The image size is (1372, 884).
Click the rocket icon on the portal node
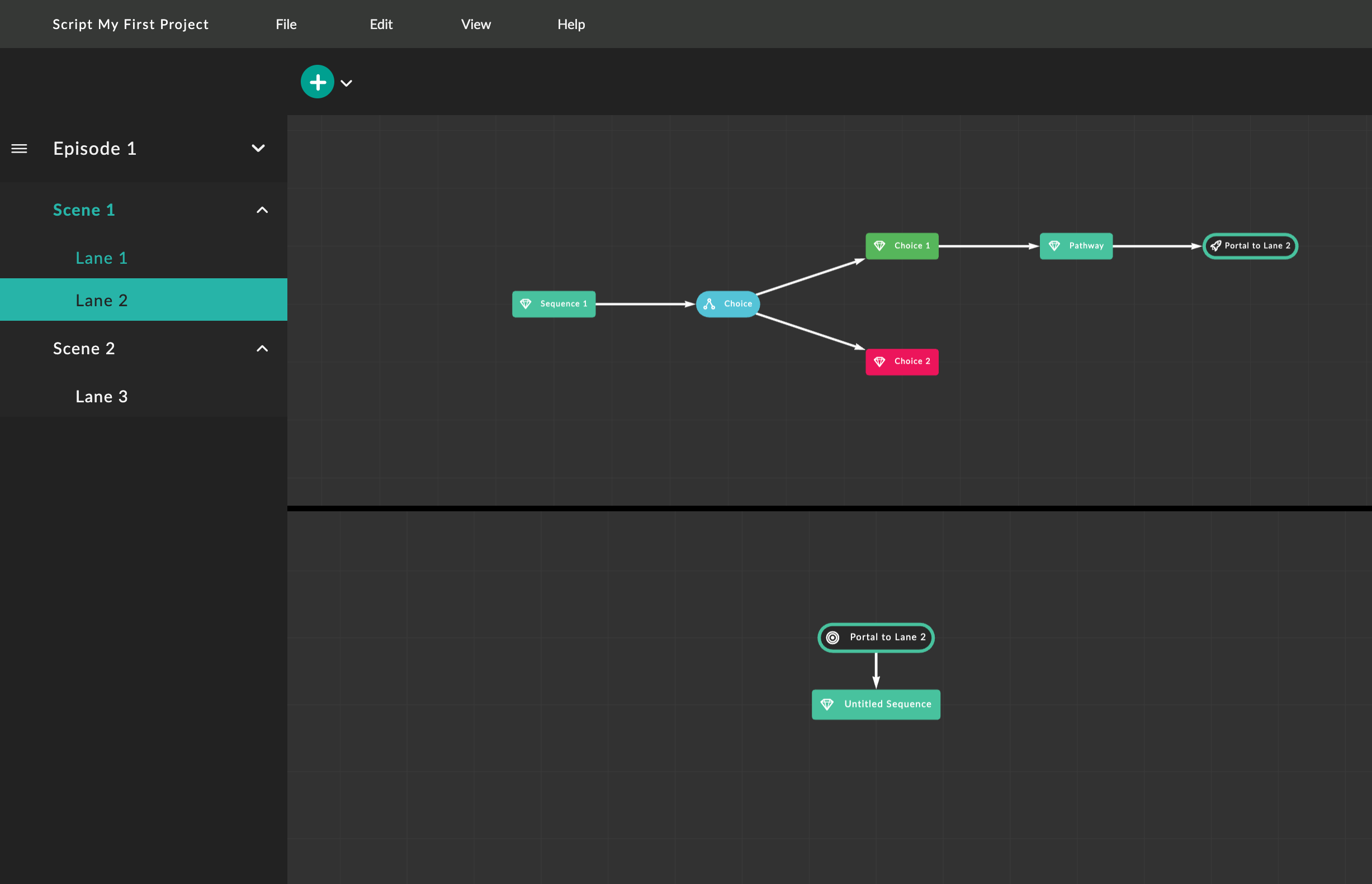[1215, 246]
